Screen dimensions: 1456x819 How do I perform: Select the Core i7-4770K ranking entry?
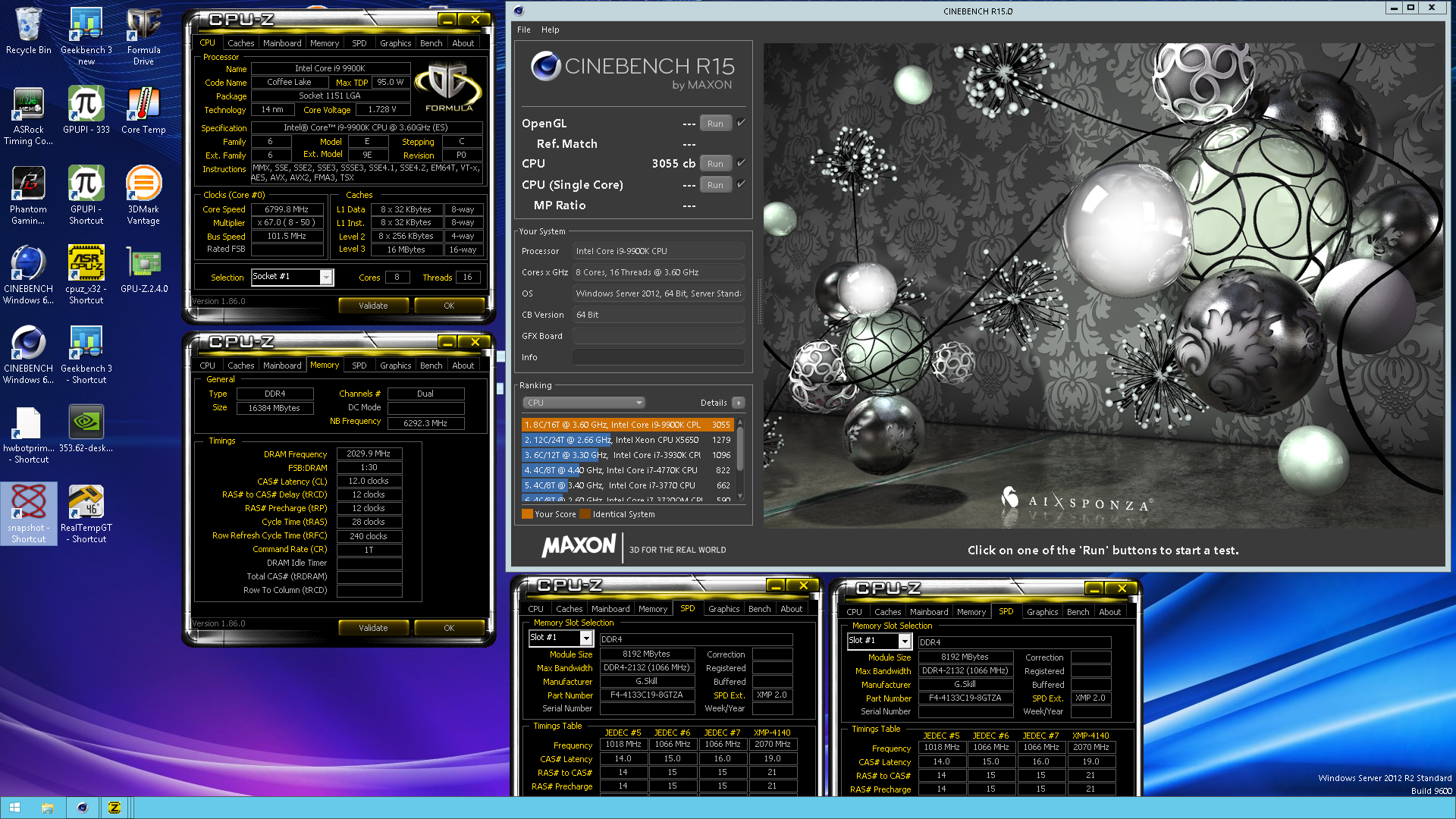coord(627,470)
